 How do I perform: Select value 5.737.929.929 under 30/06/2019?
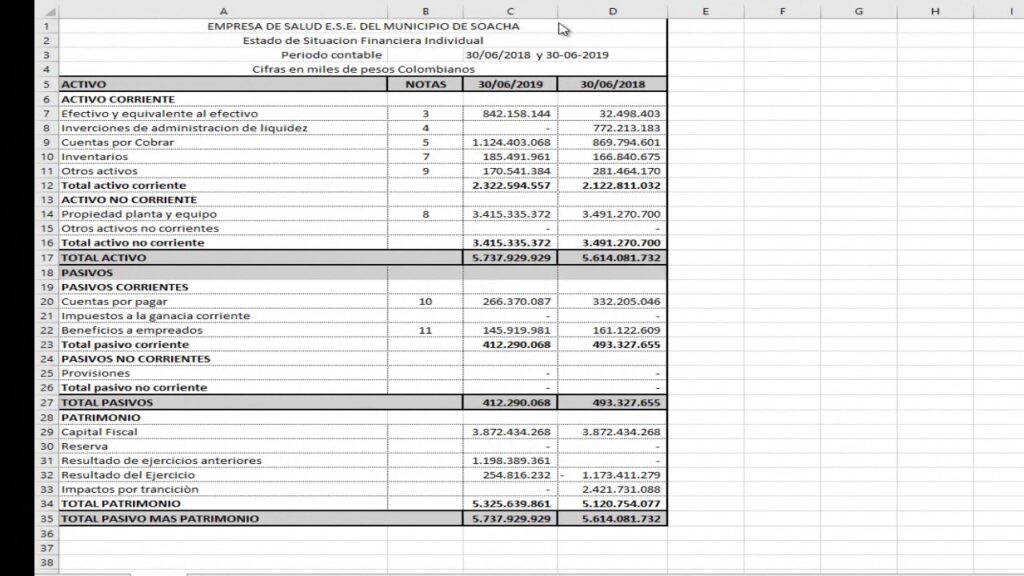tap(512, 257)
